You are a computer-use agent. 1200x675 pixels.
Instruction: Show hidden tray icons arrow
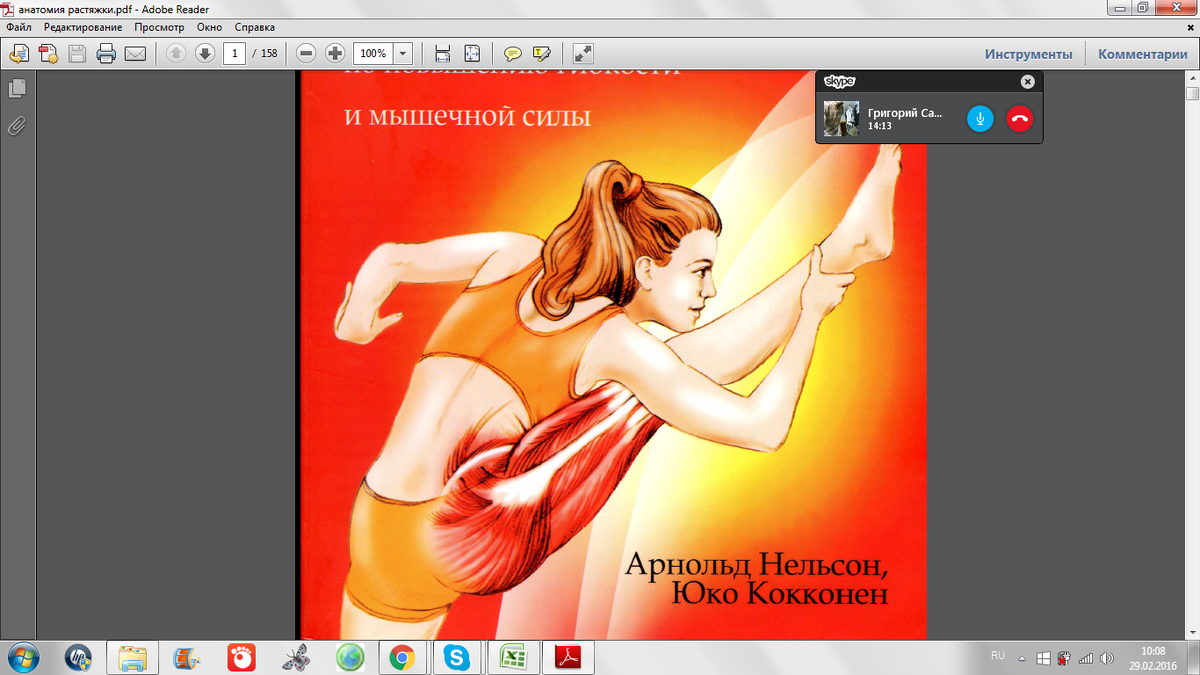point(1022,659)
